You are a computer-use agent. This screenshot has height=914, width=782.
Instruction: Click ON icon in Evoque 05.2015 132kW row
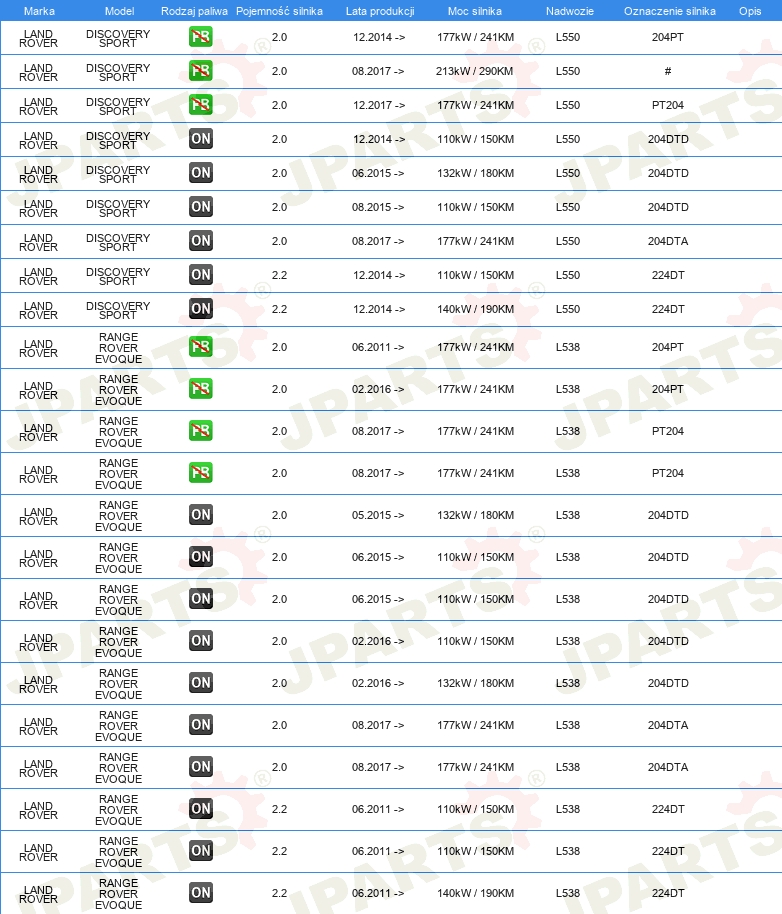click(200, 515)
